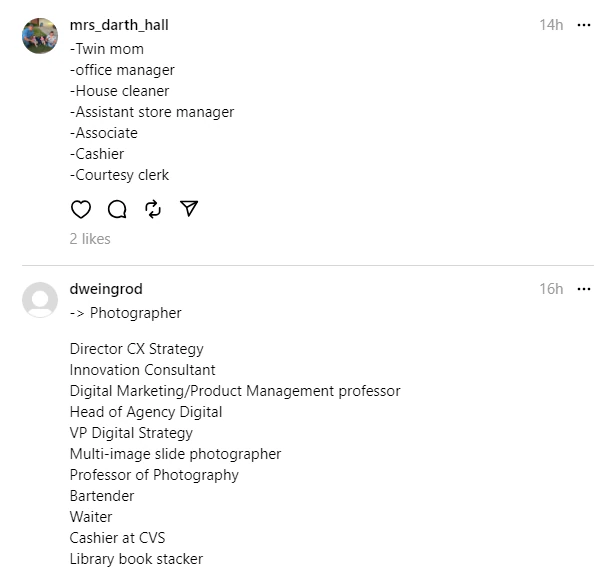Open the dweingrod username link
The image size is (609, 575).
[x=106, y=289]
